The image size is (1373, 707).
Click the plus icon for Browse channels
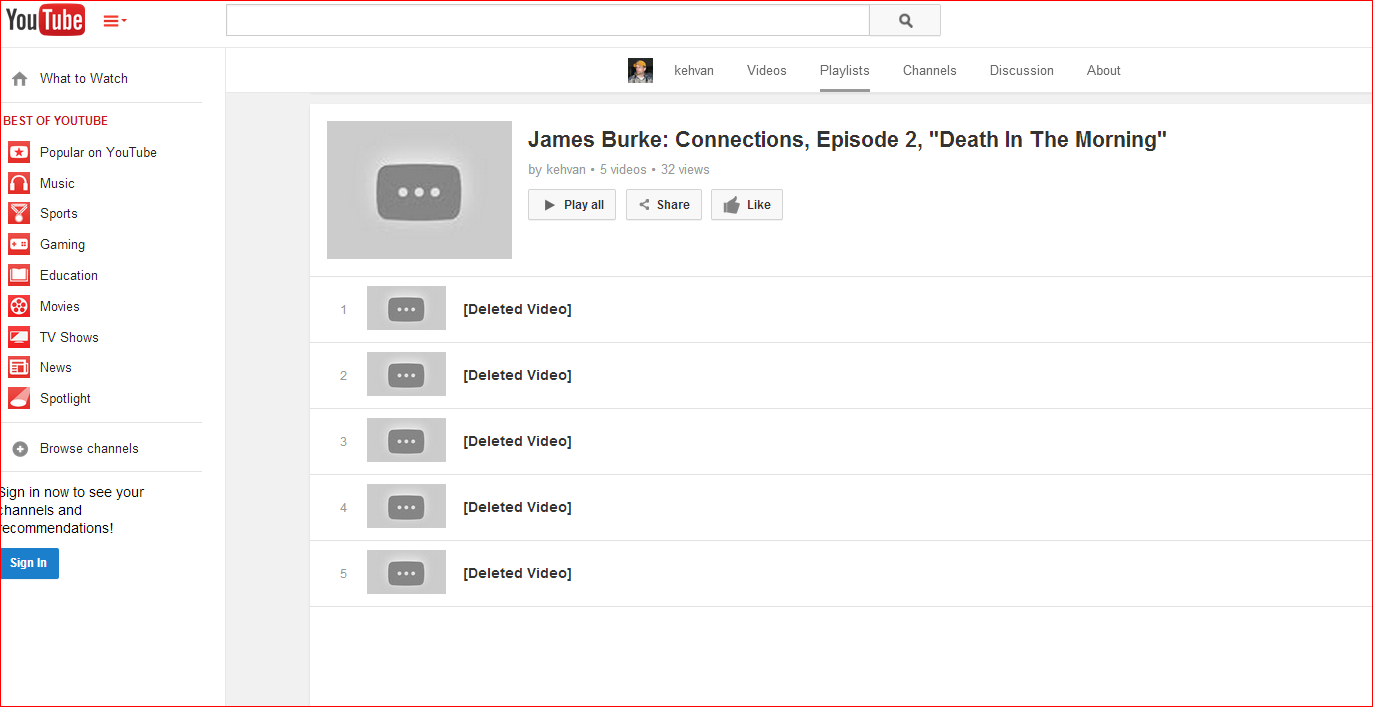click(x=19, y=449)
